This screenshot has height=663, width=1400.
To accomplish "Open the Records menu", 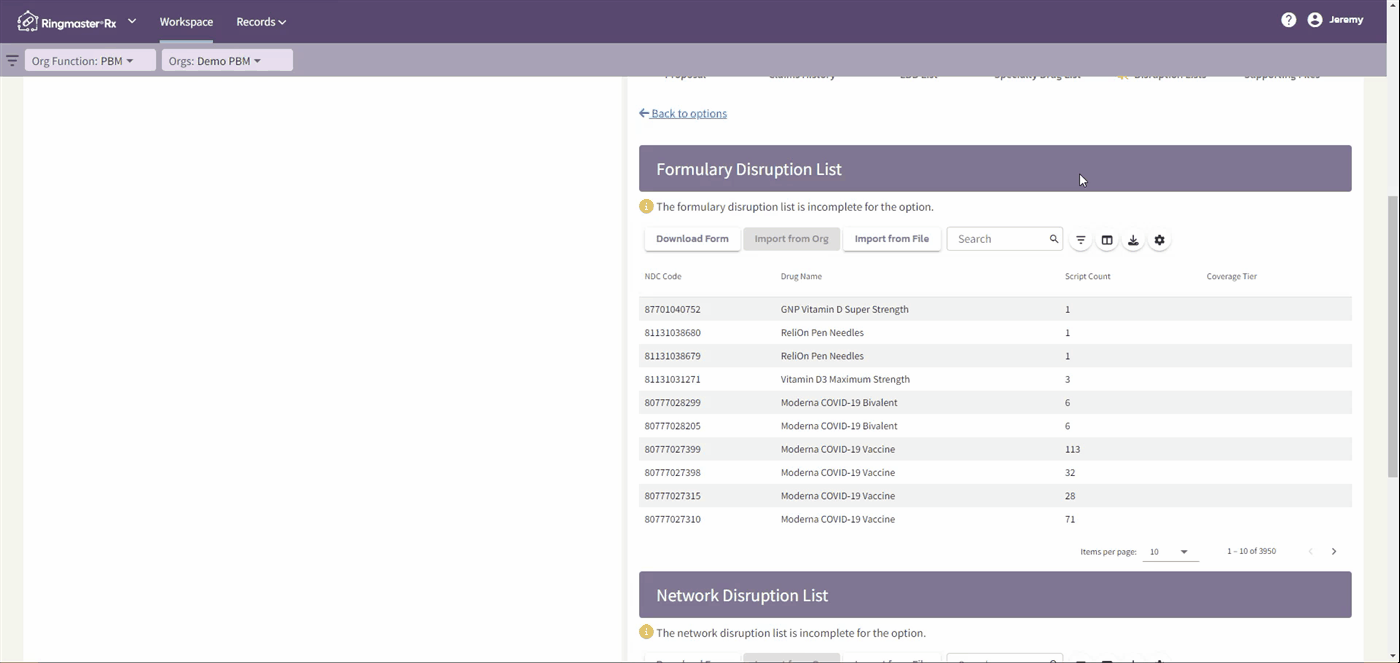I will tap(260, 21).
